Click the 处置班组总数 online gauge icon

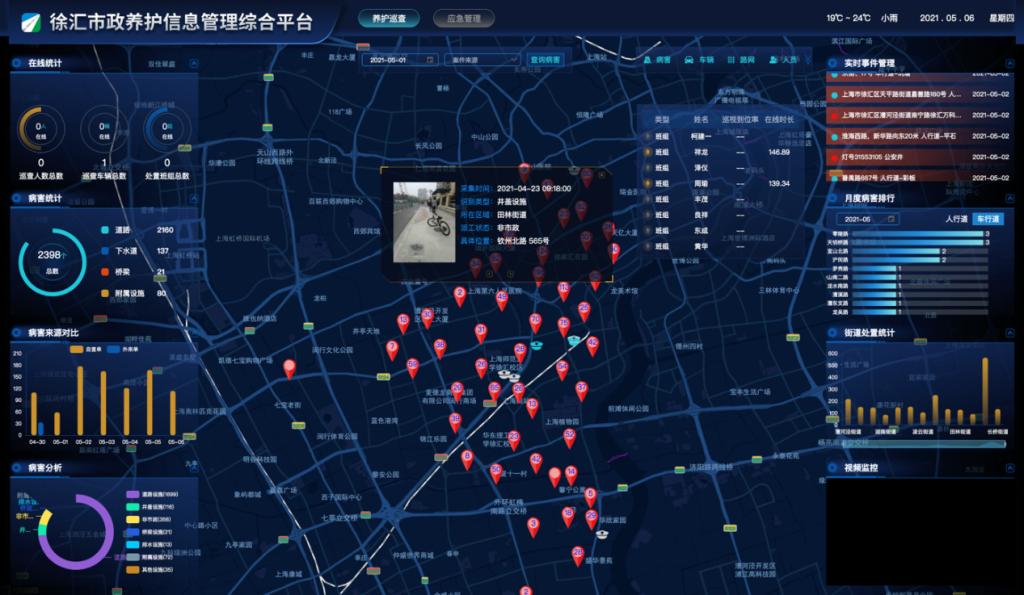pyautogui.click(x=166, y=128)
